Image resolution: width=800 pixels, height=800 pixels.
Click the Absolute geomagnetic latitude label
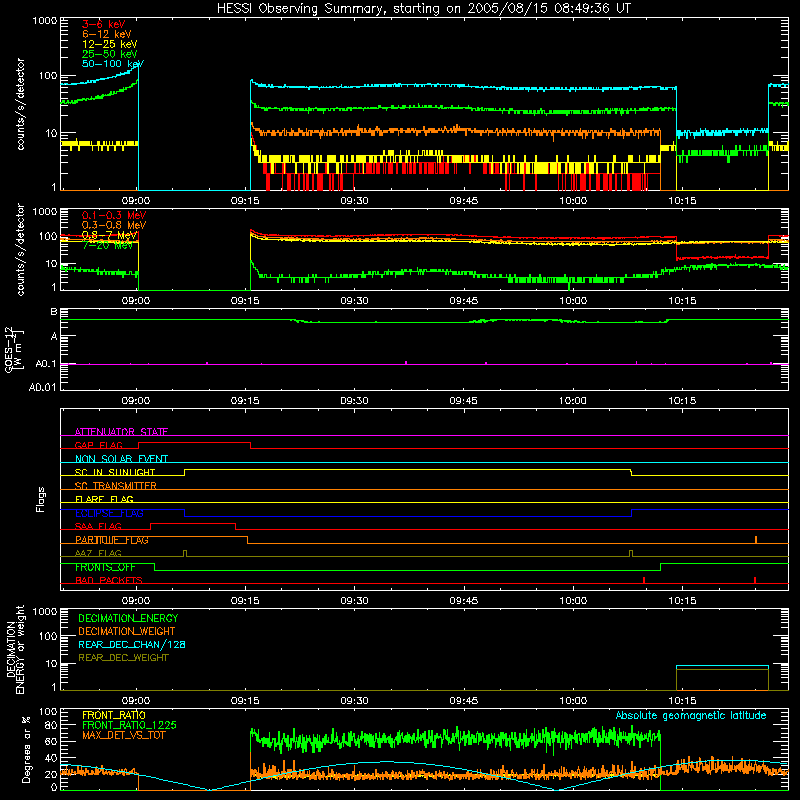[x=691, y=715]
